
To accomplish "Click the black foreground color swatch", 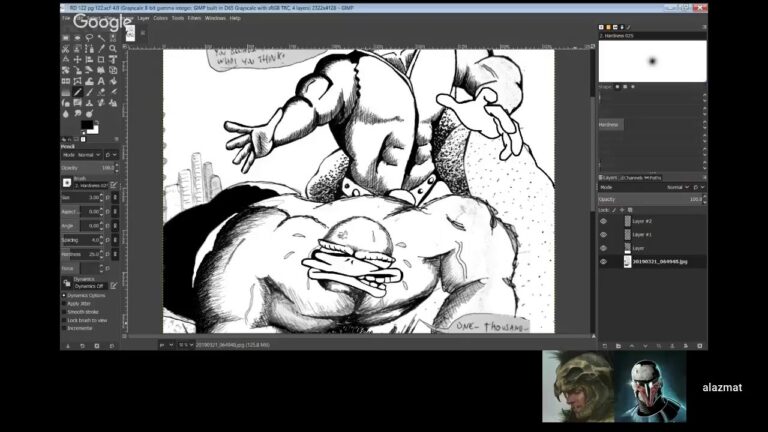I will coord(87,124).
